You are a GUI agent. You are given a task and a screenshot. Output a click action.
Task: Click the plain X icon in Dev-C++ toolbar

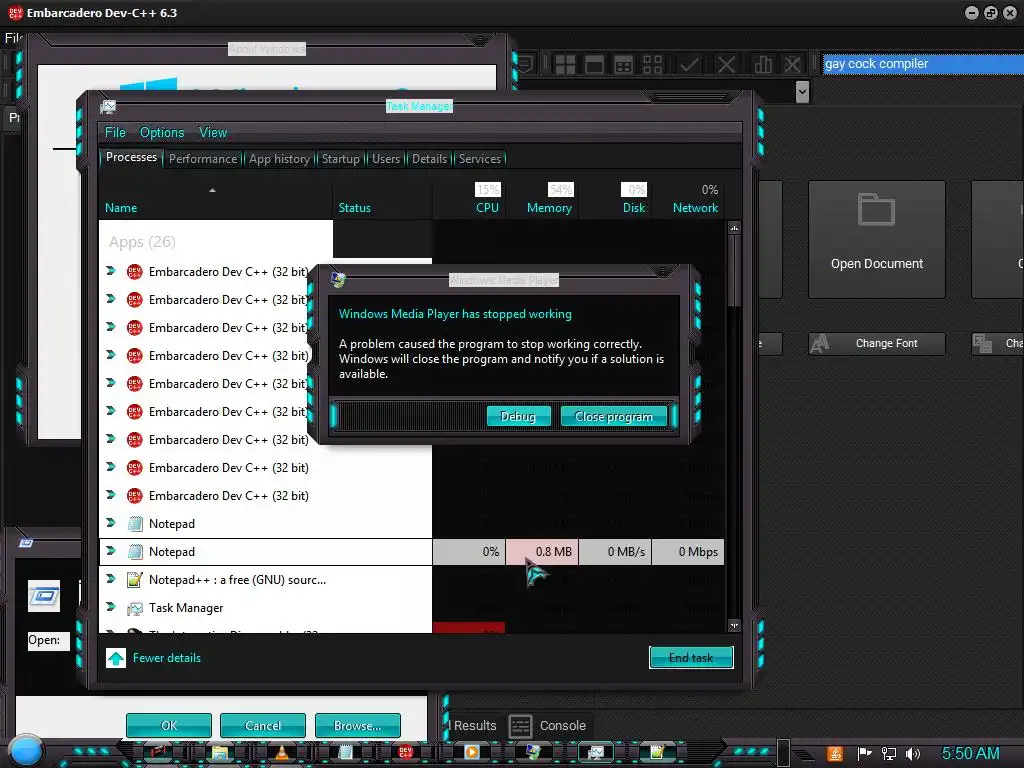(x=726, y=64)
